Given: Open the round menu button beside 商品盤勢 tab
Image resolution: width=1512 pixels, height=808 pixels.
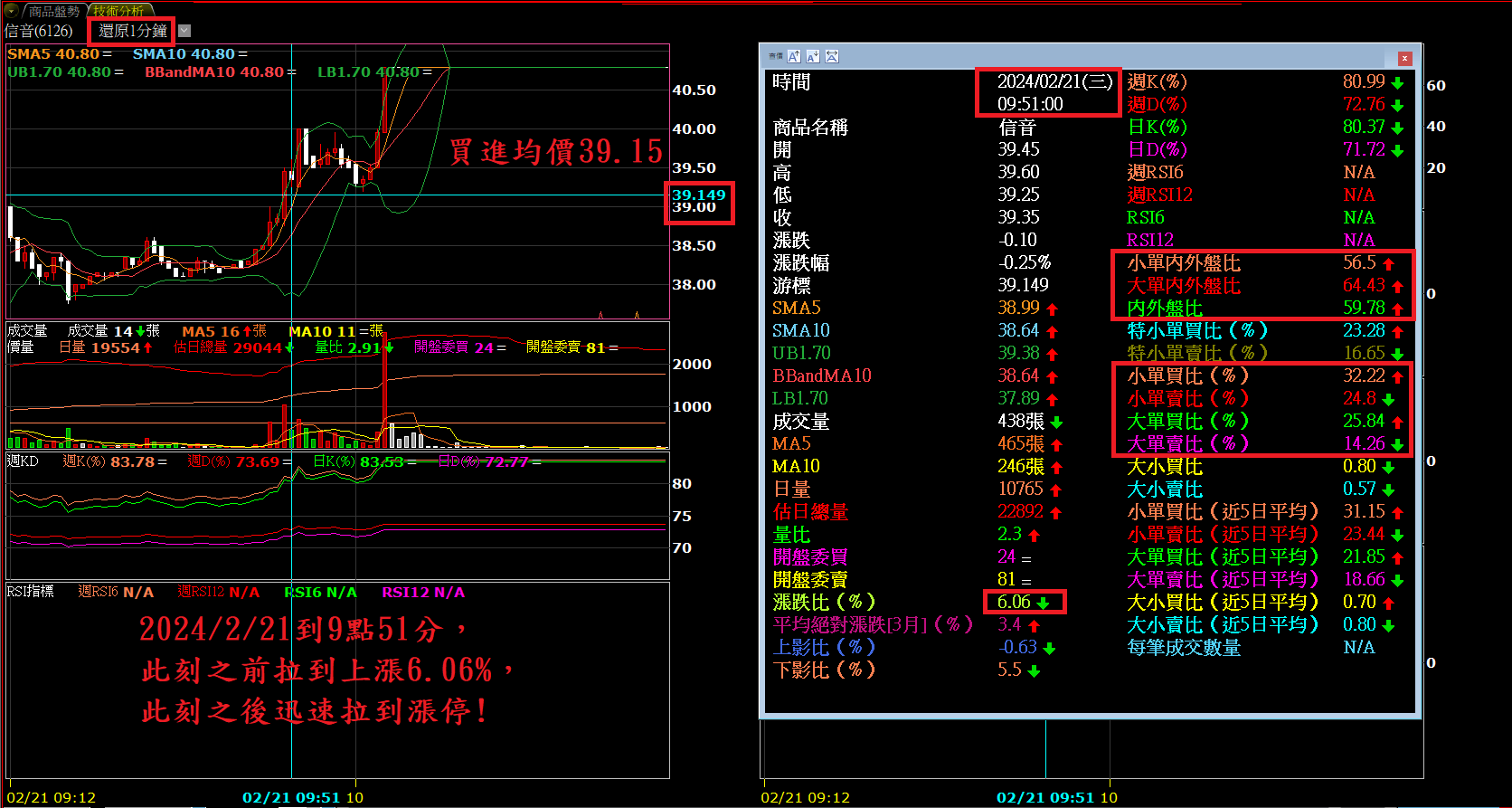Looking at the screenshot, I should click(x=12, y=11).
